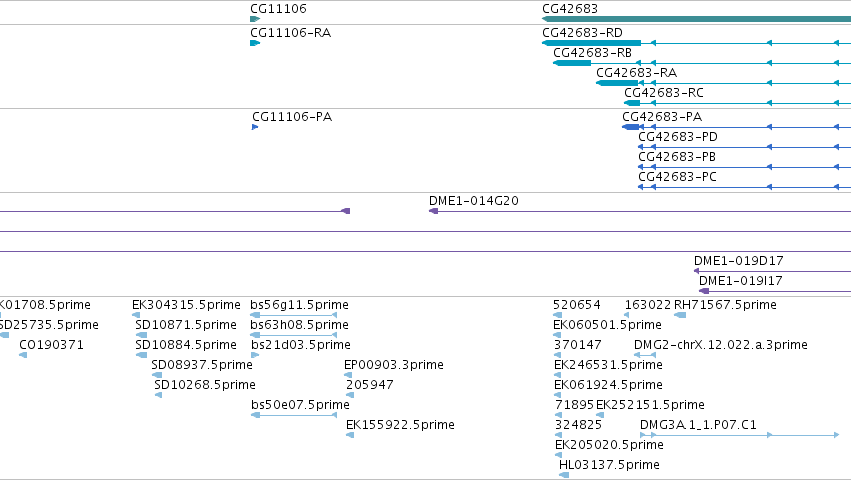The image size is (851, 480).
Task: Select the HL03137.5prime EST arrow marker
Action: click(564, 475)
